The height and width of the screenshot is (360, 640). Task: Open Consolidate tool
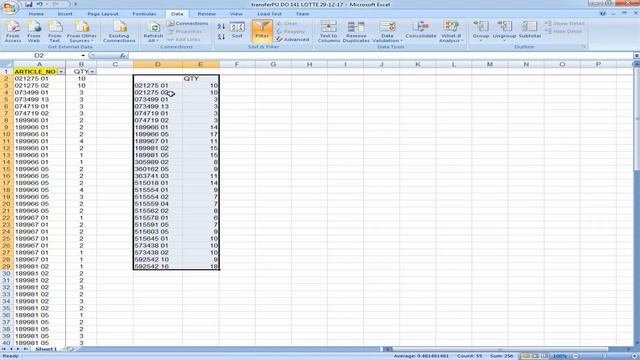421,31
